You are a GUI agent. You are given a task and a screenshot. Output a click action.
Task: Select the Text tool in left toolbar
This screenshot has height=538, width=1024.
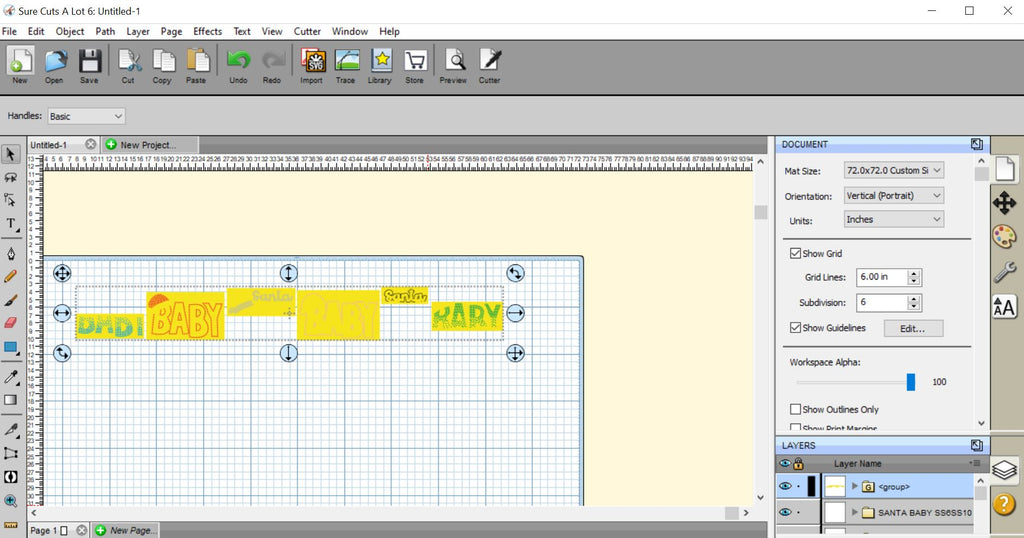11,225
